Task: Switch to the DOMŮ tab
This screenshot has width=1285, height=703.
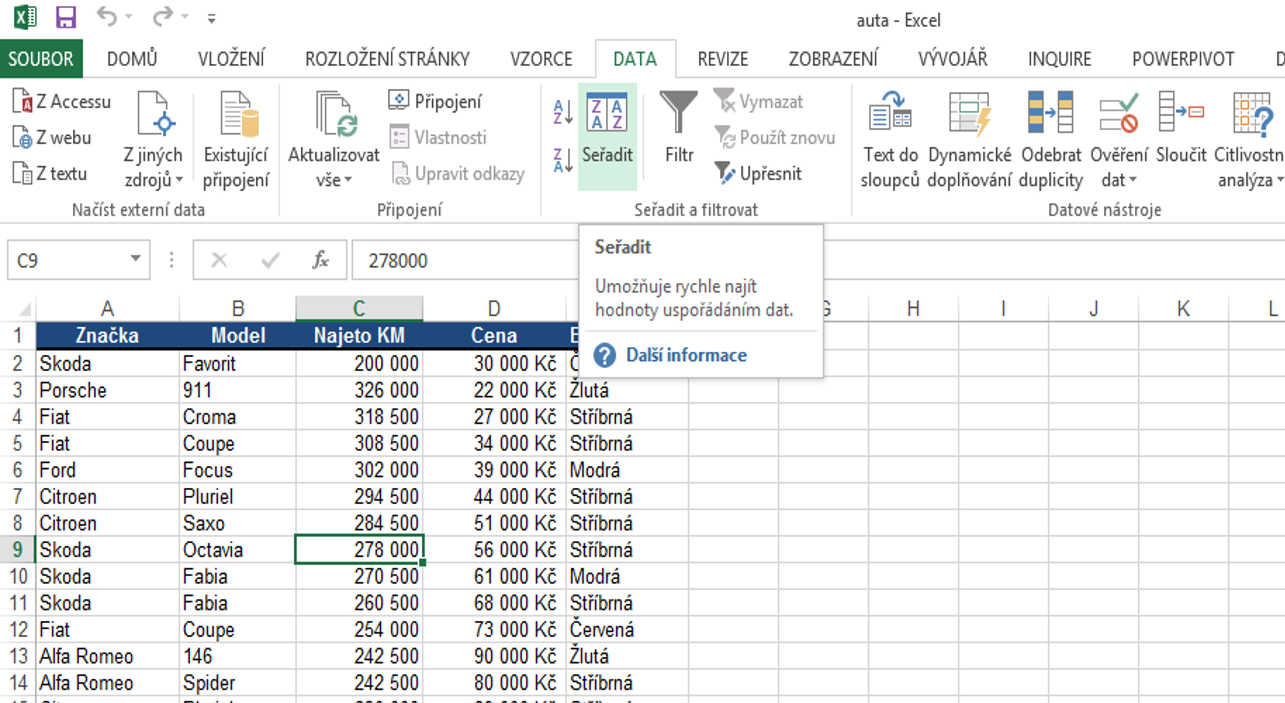Action: point(132,59)
